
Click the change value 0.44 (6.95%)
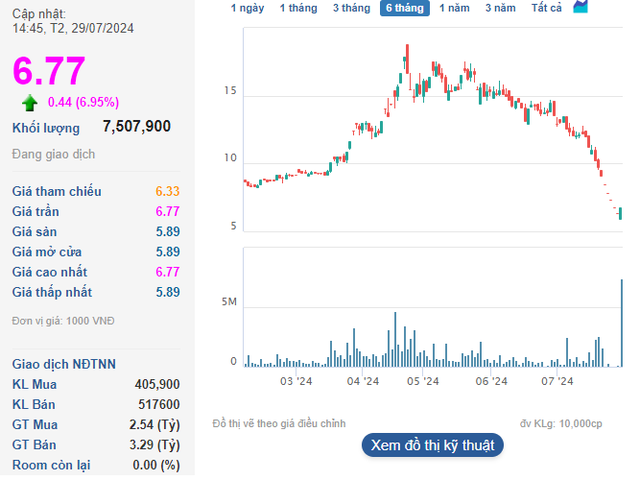[x=83, y=102]
